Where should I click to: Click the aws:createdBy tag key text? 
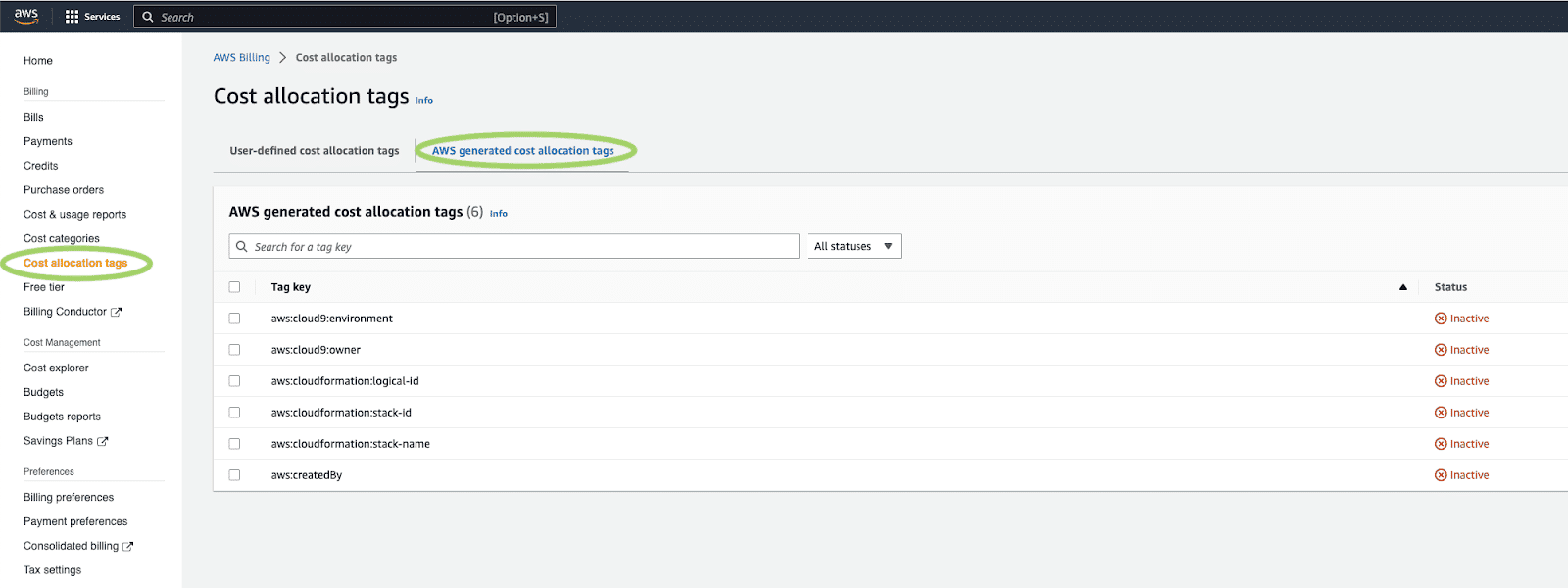[307, 475]
